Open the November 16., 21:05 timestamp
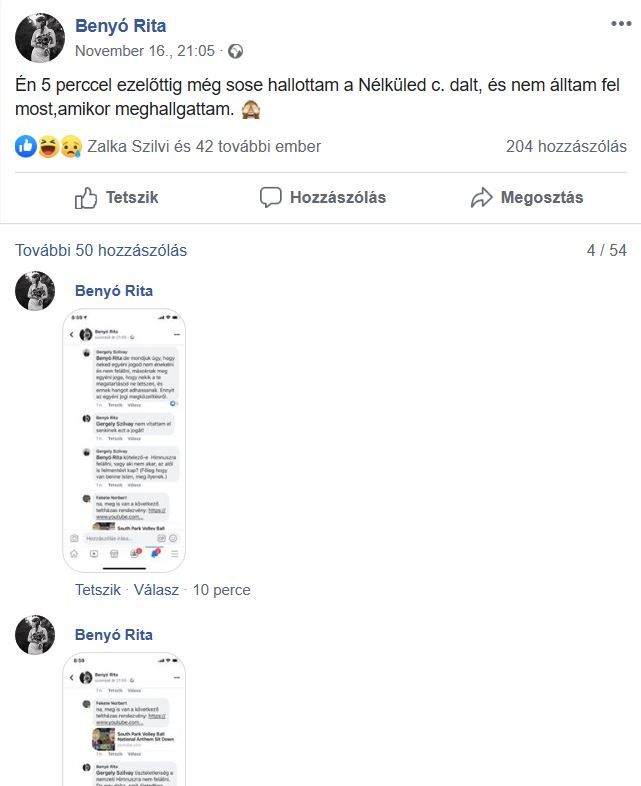The height and width of the screenshot is (786, 641). click(145, 51)
